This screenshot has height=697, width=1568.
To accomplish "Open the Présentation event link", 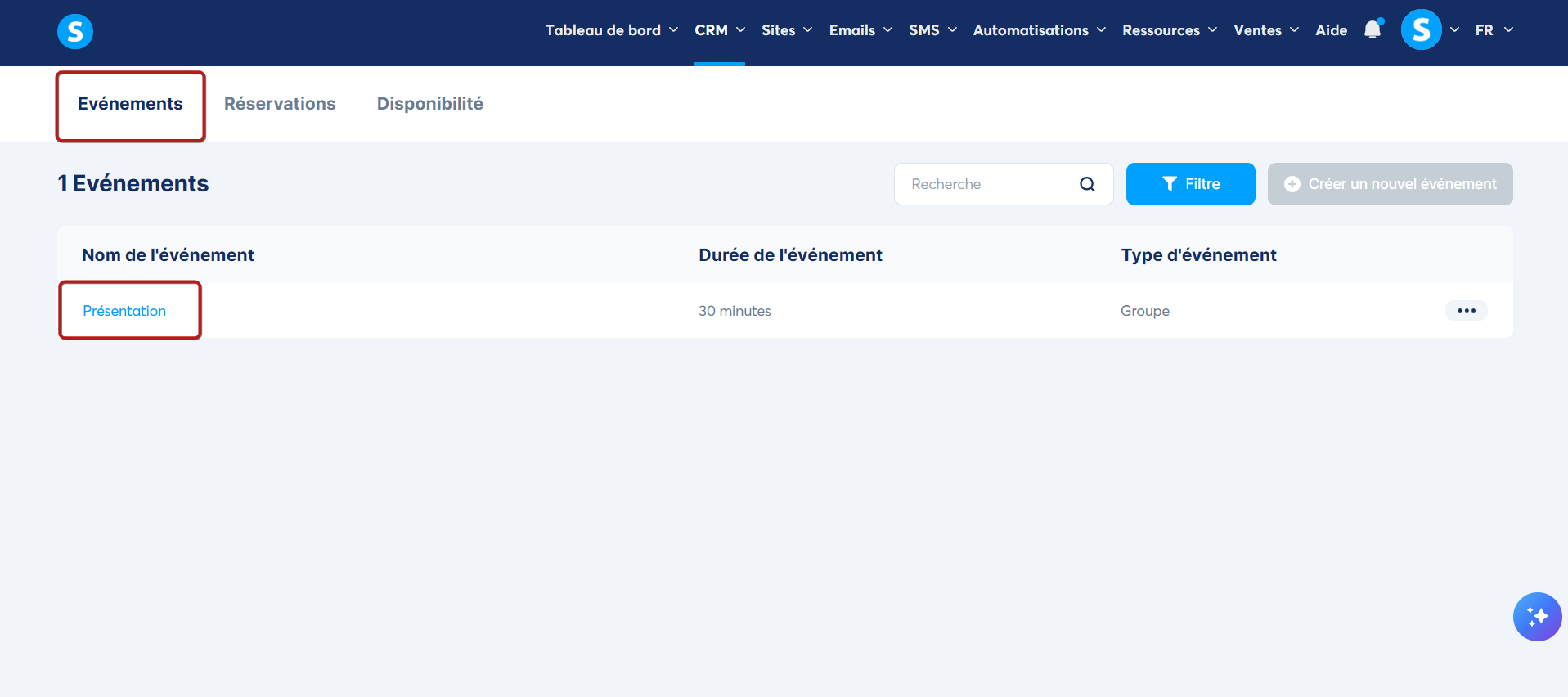I will point(124,311).
